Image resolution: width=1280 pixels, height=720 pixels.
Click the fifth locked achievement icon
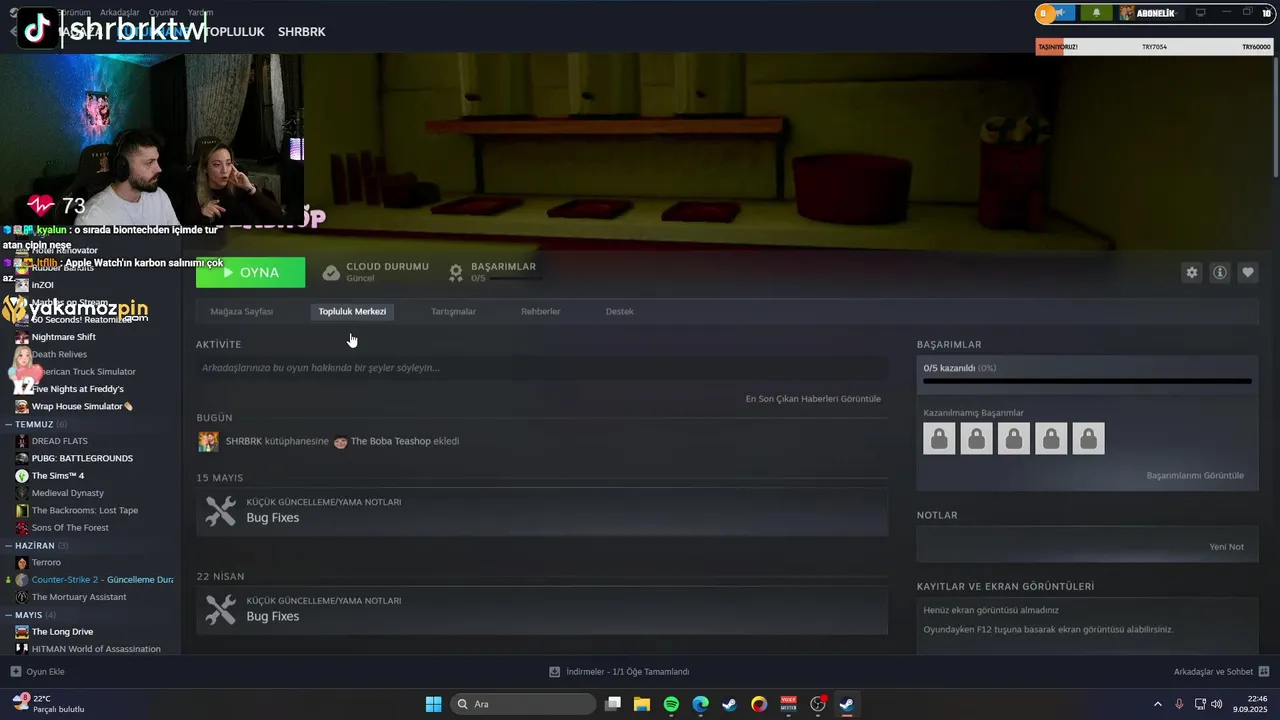[1088, 438]
